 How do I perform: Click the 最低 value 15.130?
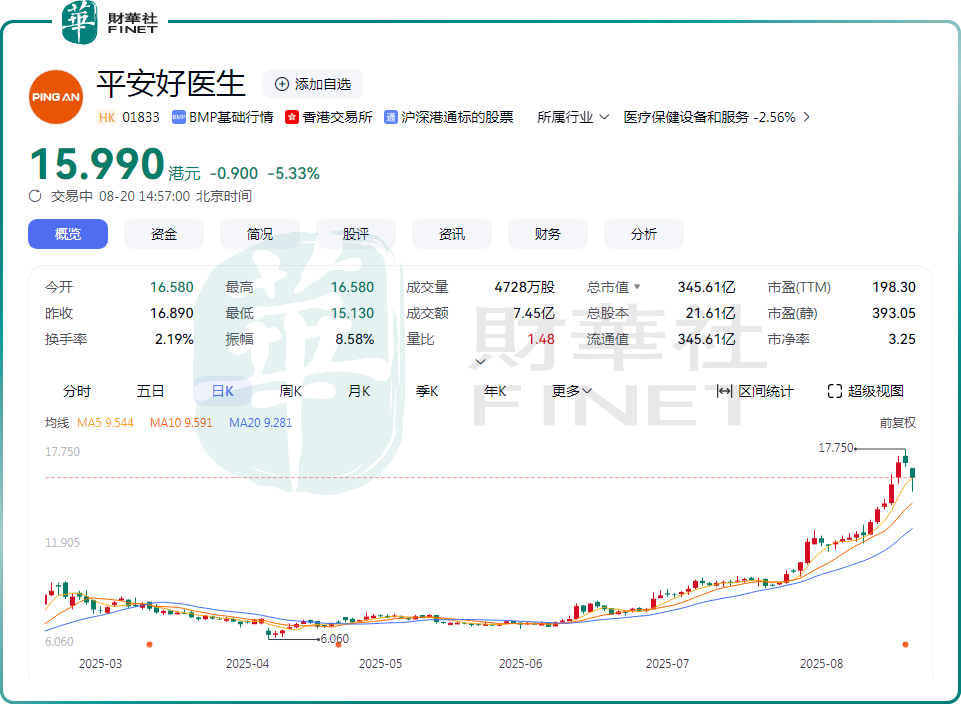[352, 313]
